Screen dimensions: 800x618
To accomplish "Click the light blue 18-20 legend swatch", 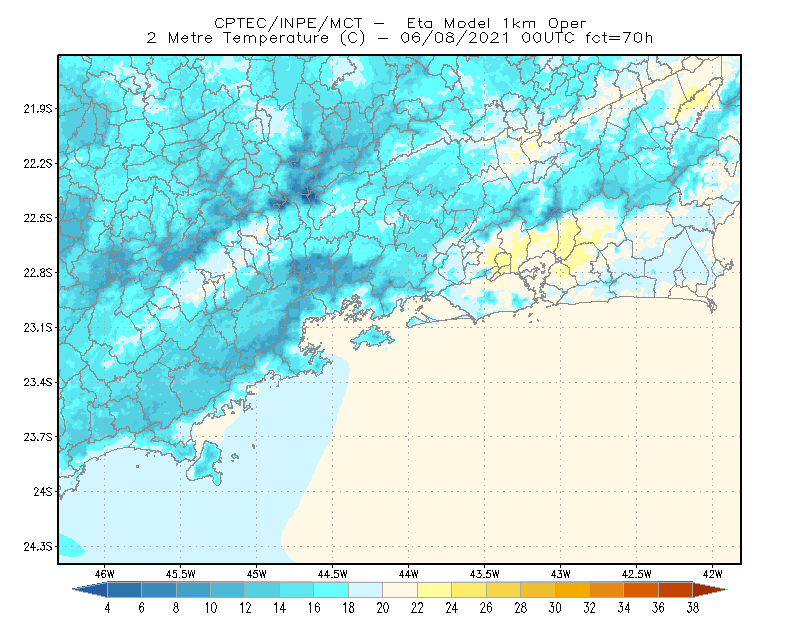I will coord(366,590).
